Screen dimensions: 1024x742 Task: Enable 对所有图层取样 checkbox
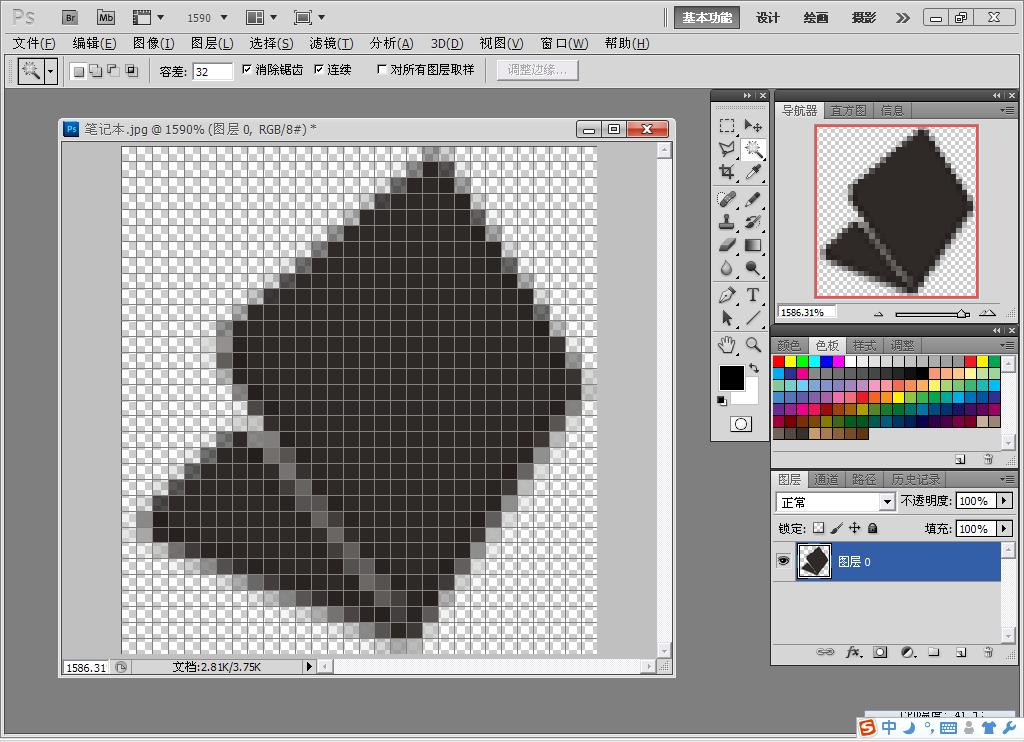coord(382,69)
